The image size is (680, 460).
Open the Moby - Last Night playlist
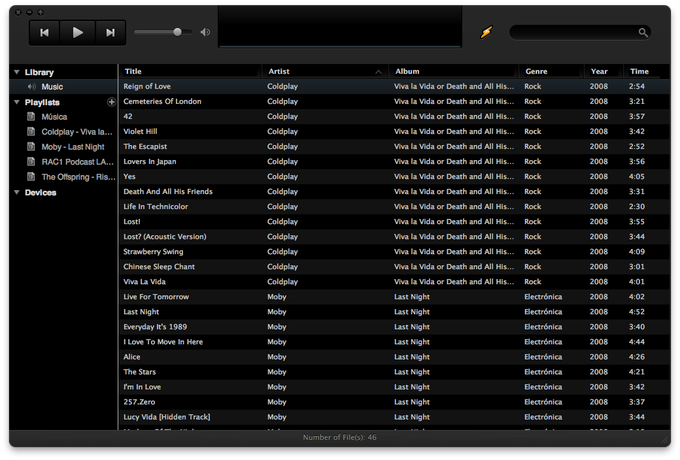tap(73, 147)
